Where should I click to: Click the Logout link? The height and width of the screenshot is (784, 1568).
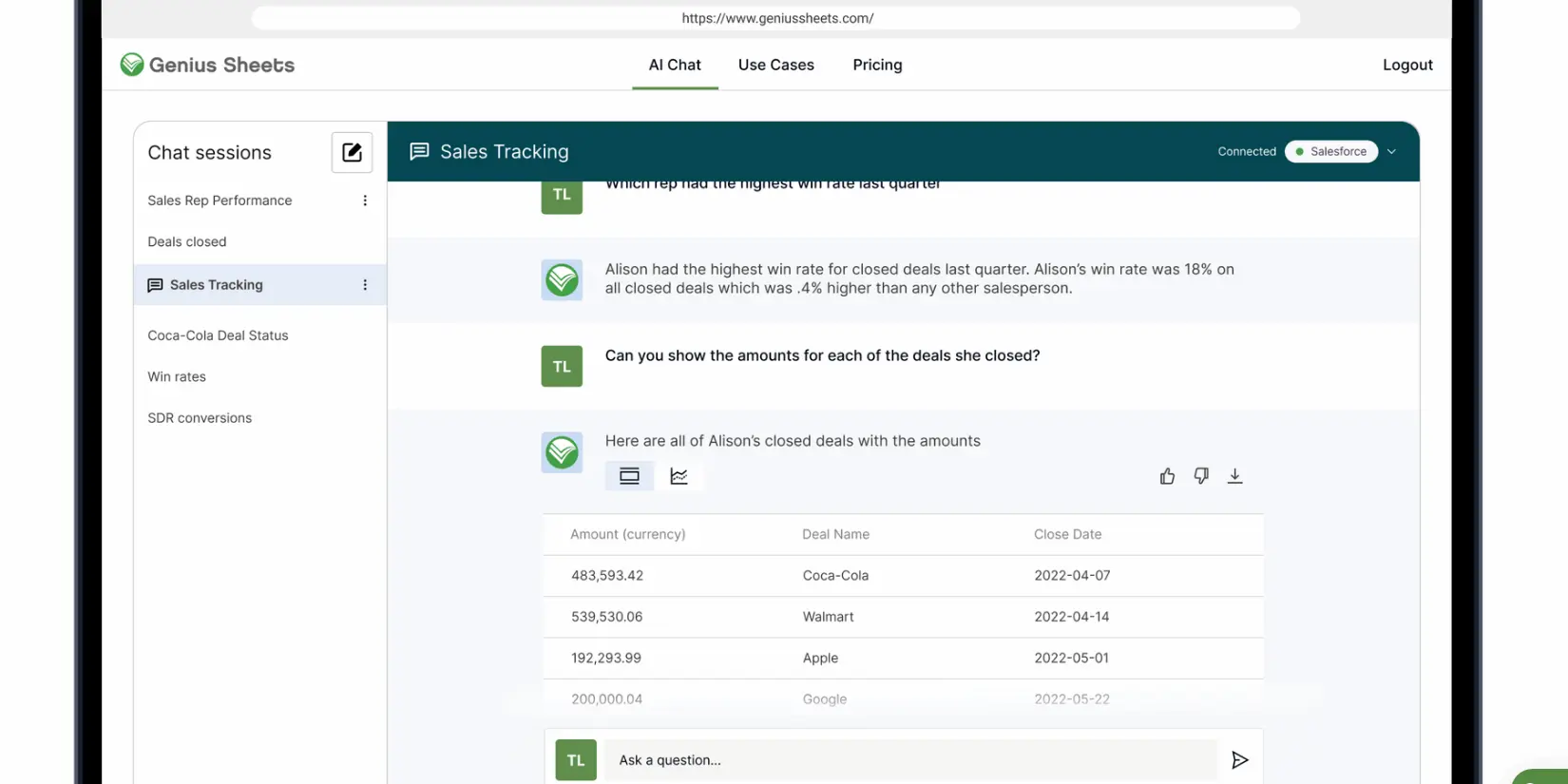1407,65
